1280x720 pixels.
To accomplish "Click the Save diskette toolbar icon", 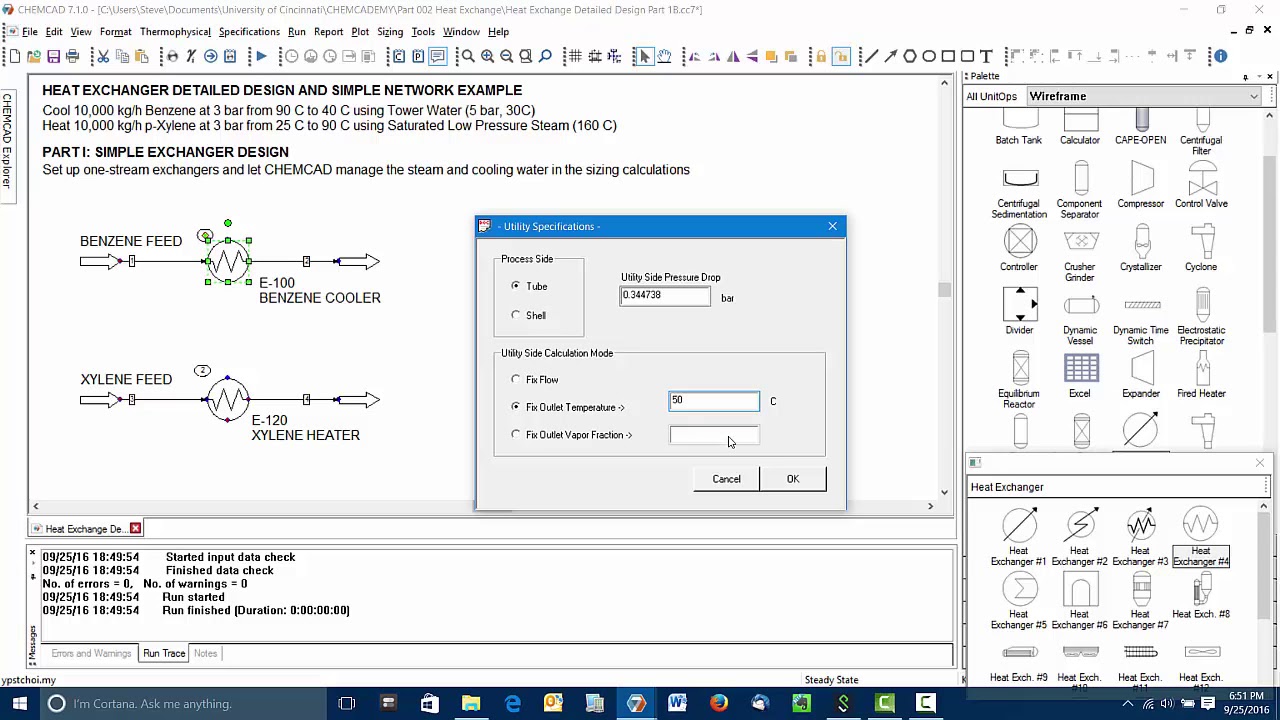I will [x=53, y=56].
